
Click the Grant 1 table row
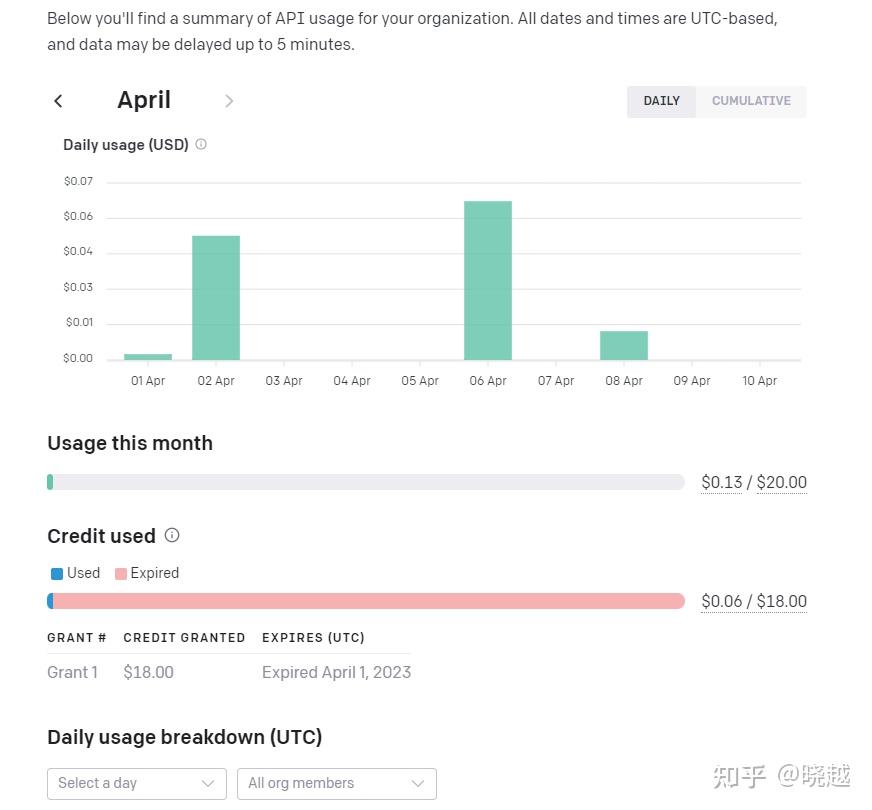tap(229, 673)
